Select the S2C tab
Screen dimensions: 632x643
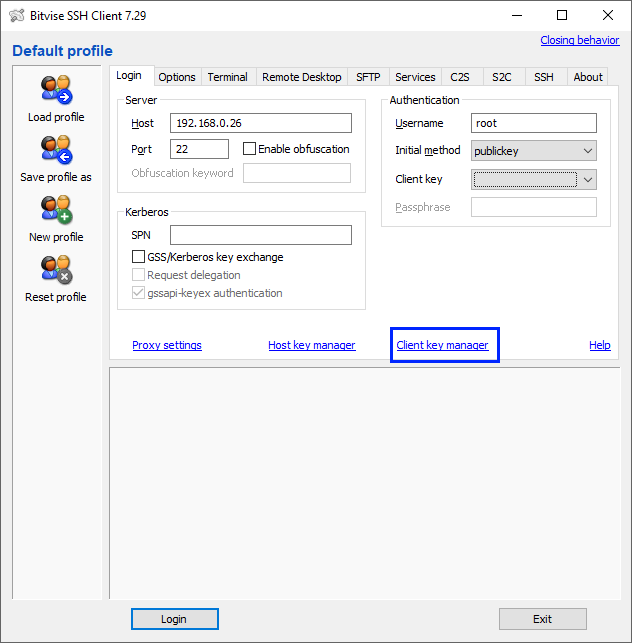pos(502,77)
